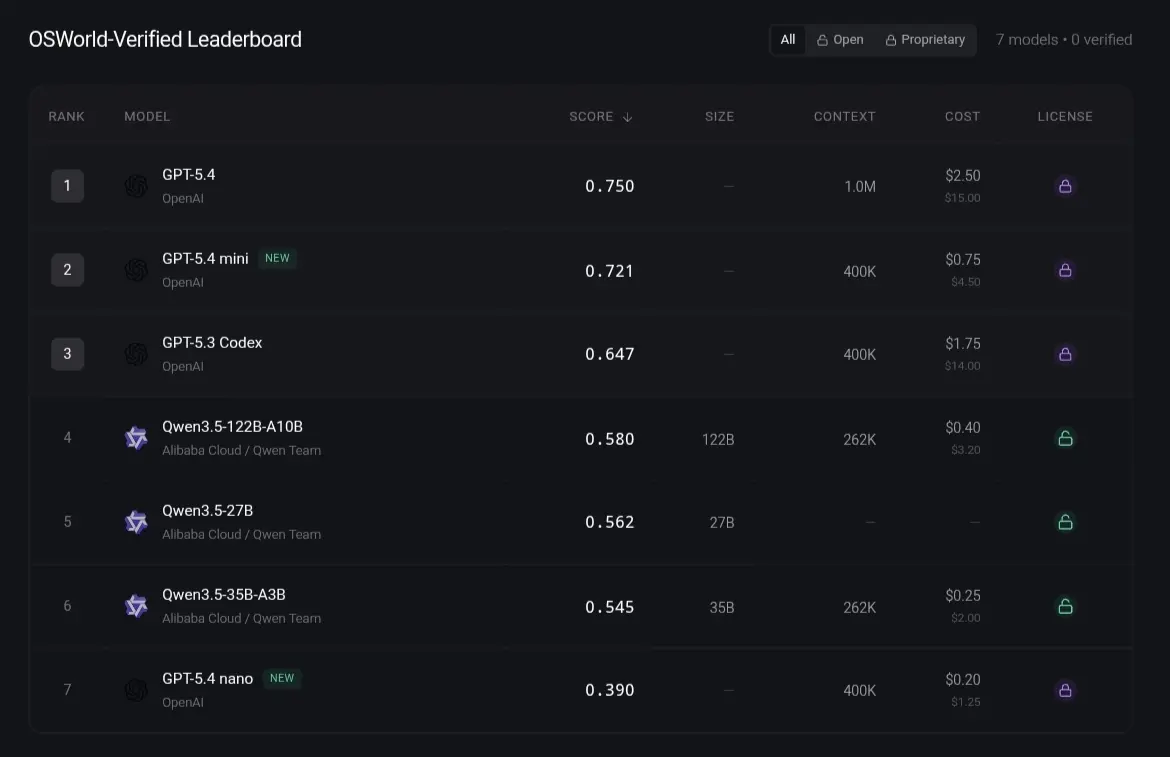Click the '7 models • 0 verified' text
Screen dimensions: 1170x757
pyautogui.click(x=1063, y=40)
